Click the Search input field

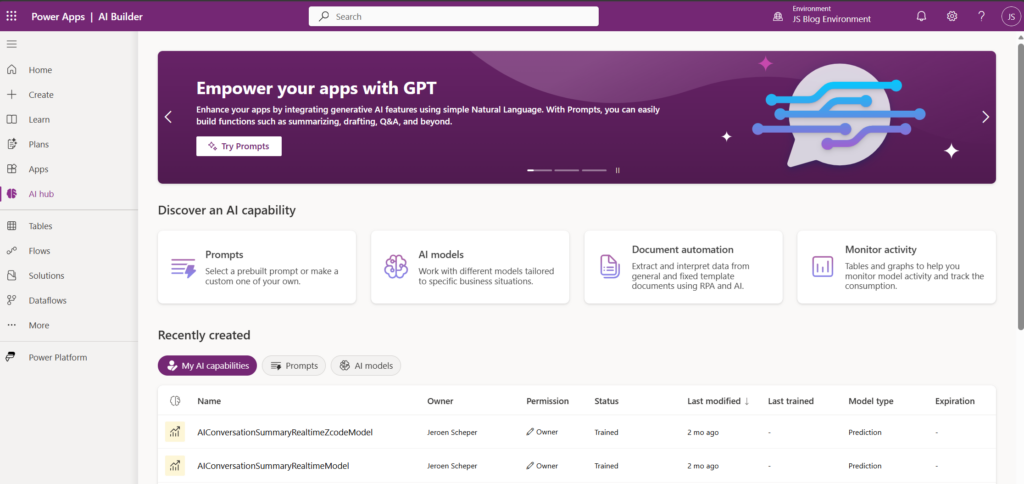point(453,16)
